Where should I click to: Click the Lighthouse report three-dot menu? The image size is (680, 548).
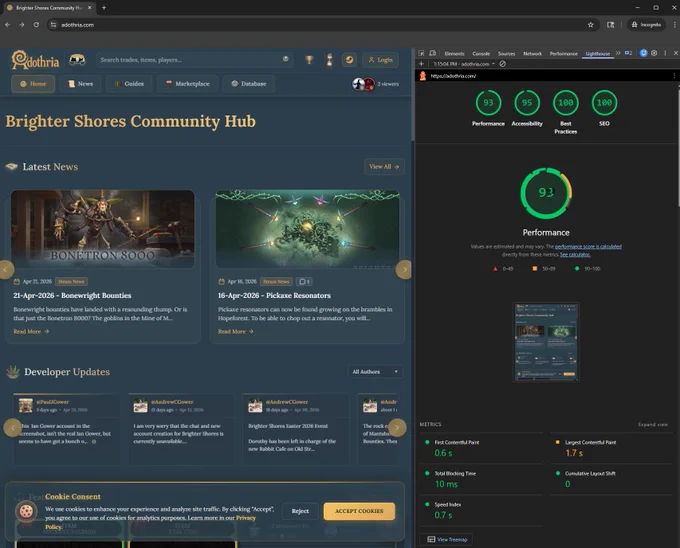(x=674, y=76)
